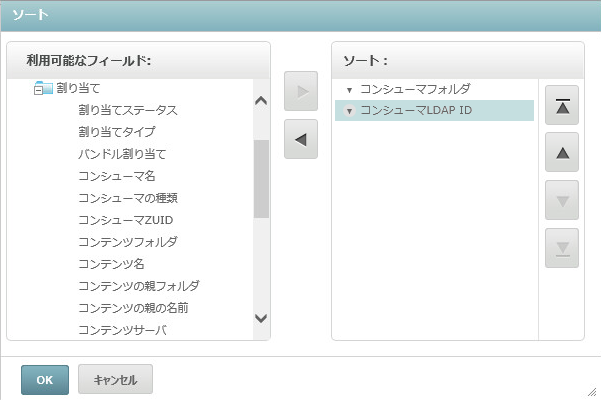Move selected sort field down
Screen dimensions: 601x400
coord(562,200)
